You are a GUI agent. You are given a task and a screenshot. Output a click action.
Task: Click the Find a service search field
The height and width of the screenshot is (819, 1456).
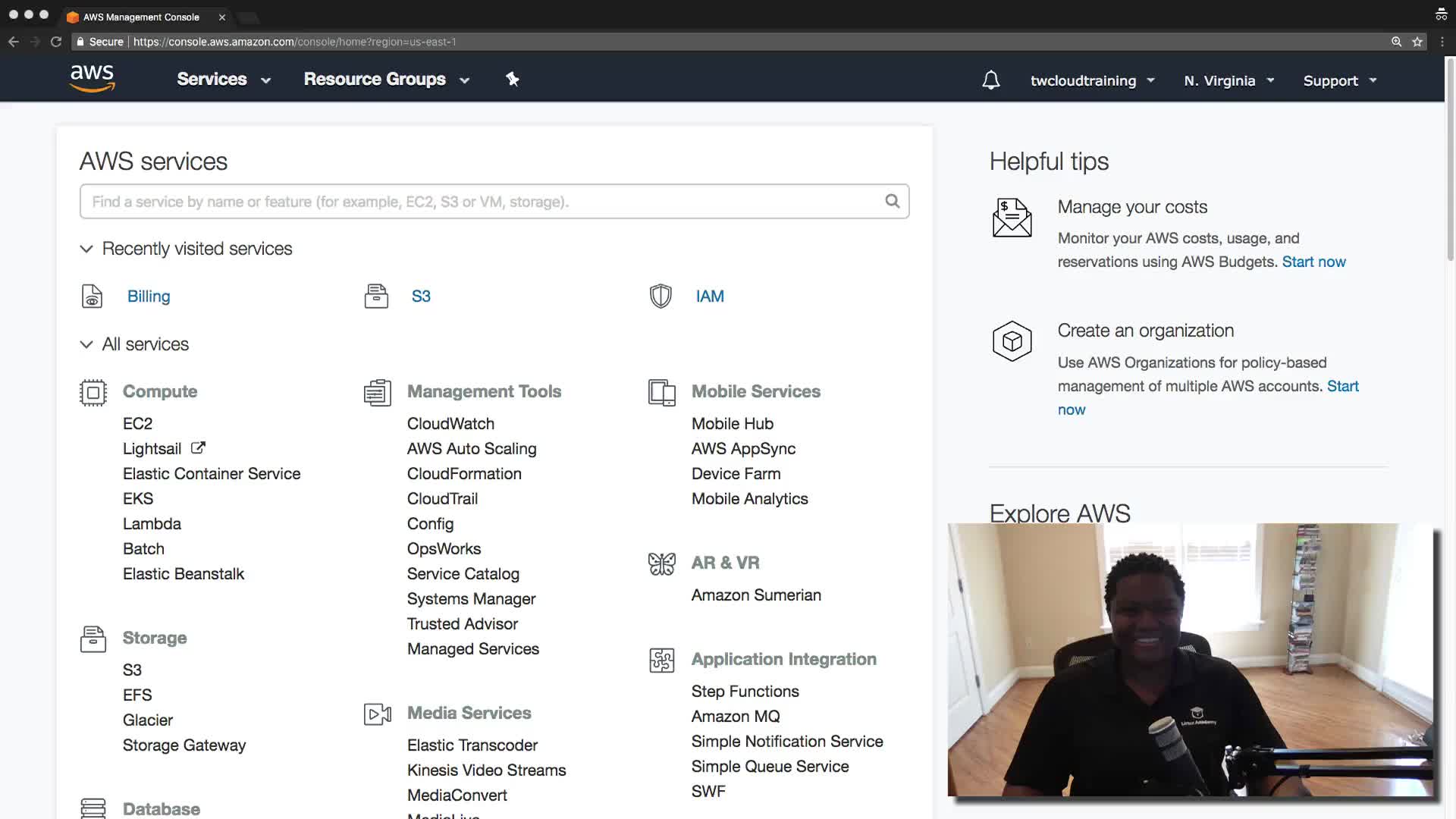(485, 202)
